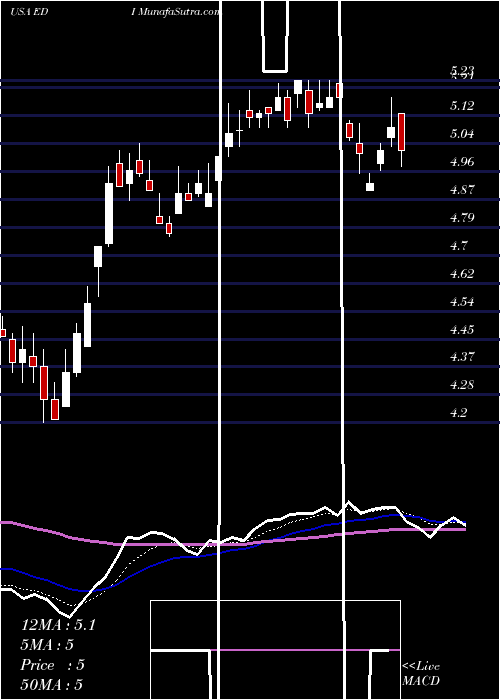The width and height of the screenshot is (500, 700).
Task: Click the 5.04 price axis label
Action: (x=462, y=133)
